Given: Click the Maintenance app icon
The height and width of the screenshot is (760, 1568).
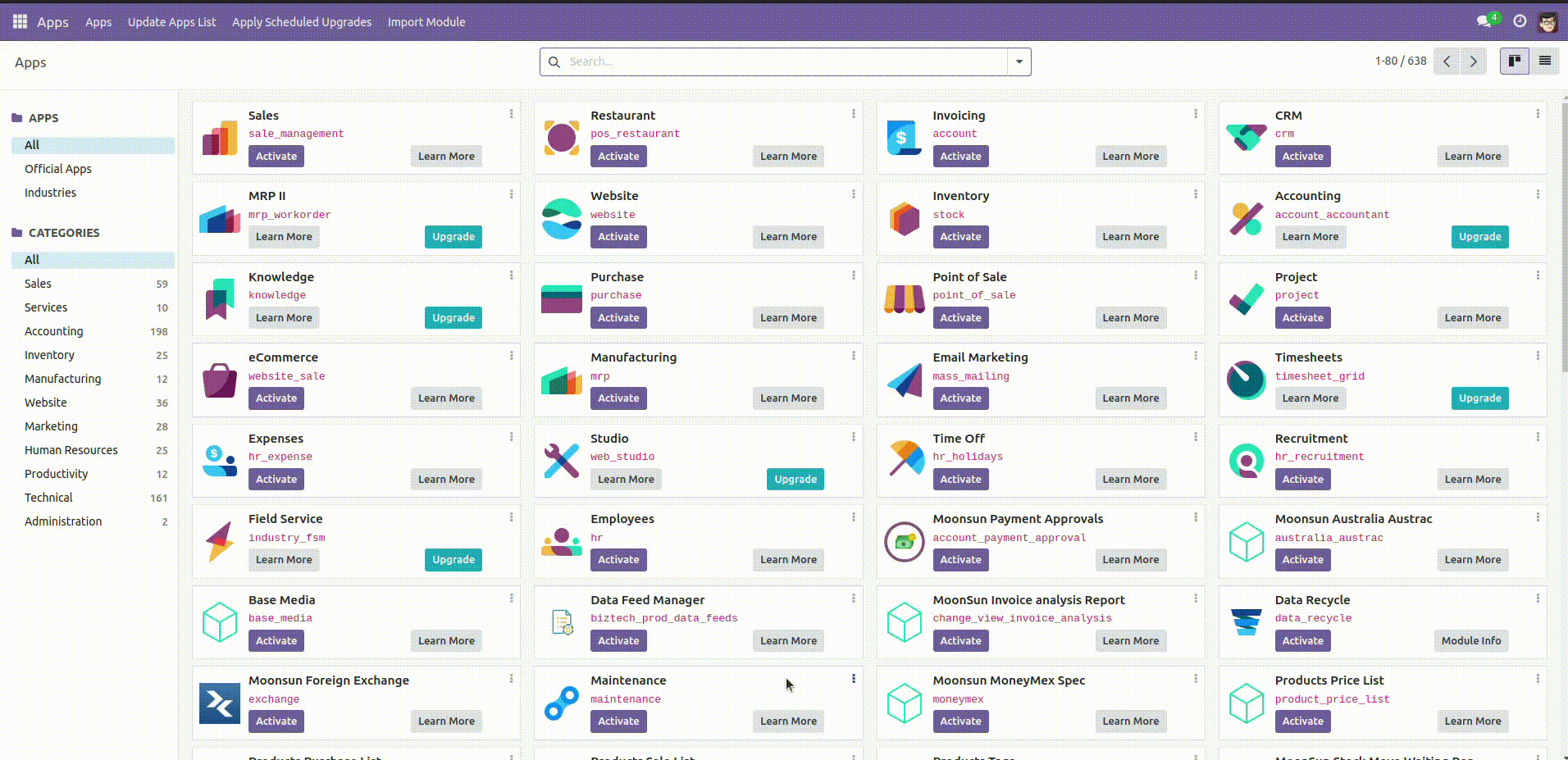Looking at the screenshot, I should (x=562, y=703).
